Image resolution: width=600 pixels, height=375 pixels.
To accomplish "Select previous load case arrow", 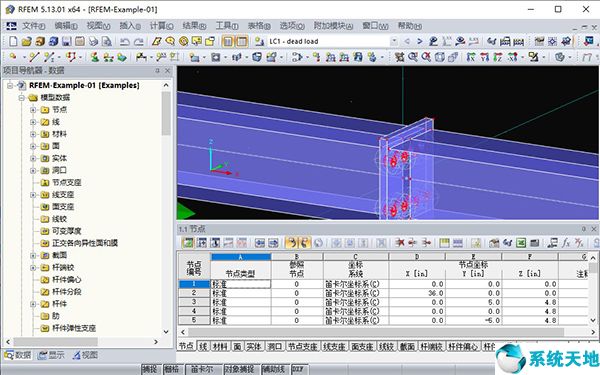I will [x=407, y=41].
